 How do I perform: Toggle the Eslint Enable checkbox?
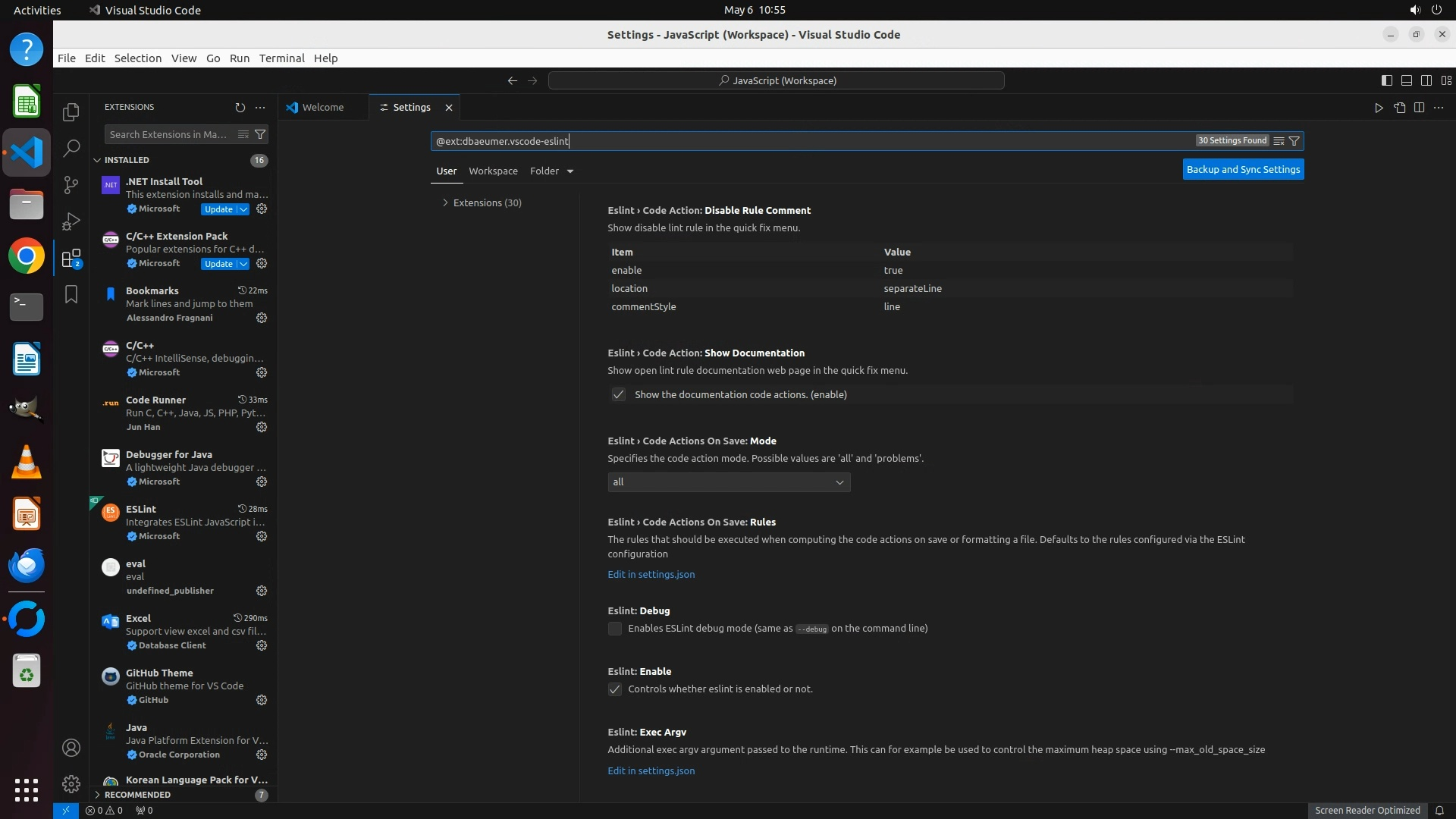pyautogui.click(x=615, y=689)
